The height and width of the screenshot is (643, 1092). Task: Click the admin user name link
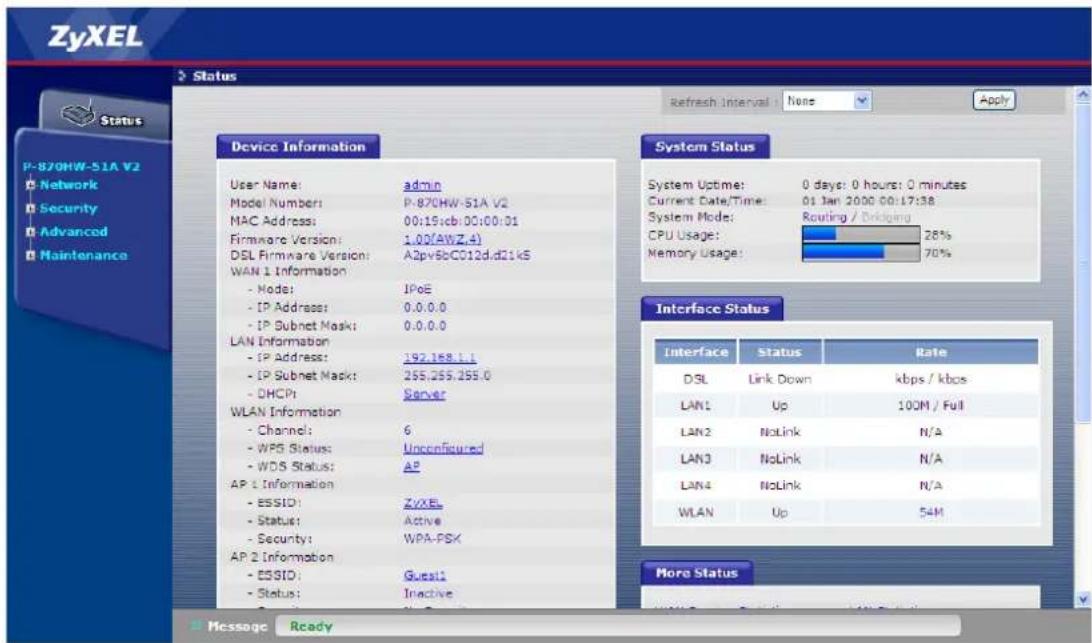point(422,185)
